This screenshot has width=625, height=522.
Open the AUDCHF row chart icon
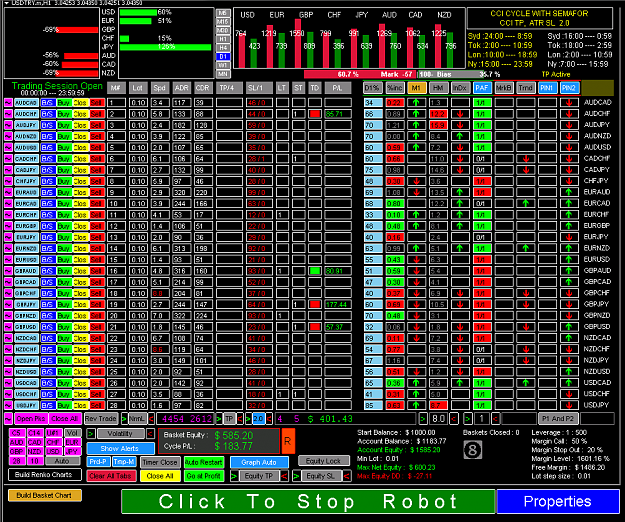[x=8, y=114]
